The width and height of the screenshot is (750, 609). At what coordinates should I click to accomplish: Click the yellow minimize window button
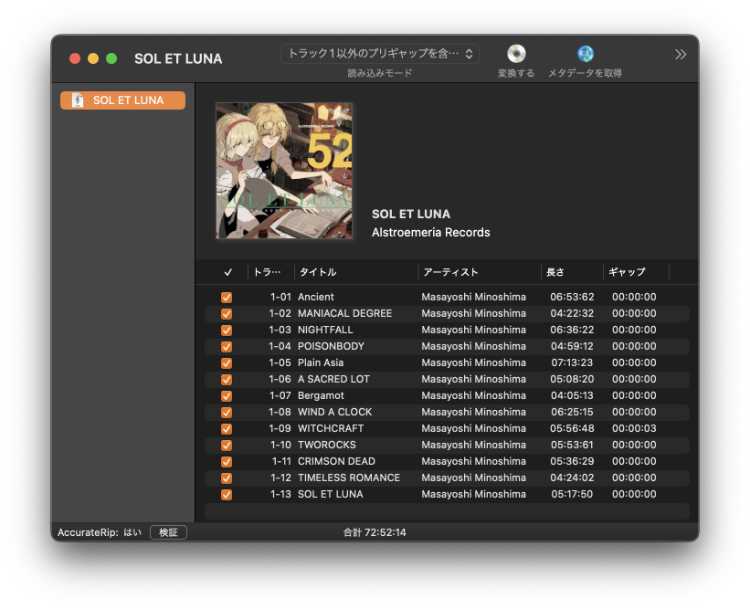(x=93, y=58)
